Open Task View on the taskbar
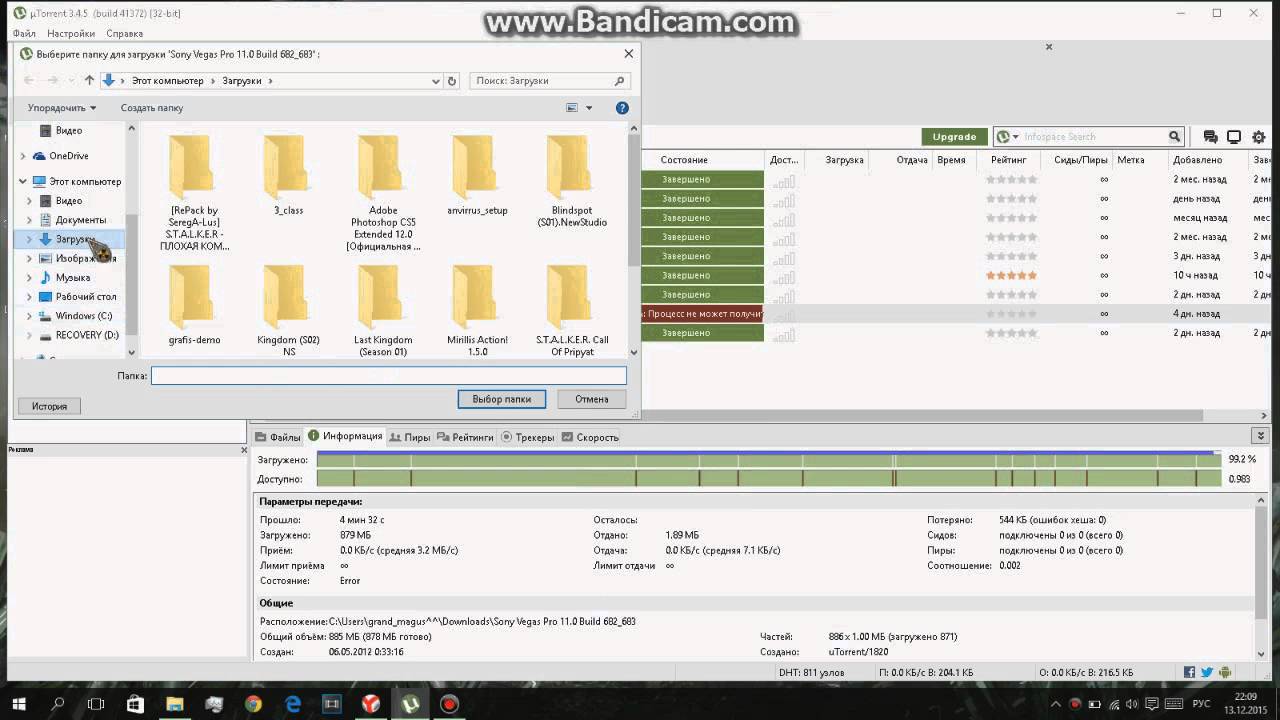1280x720 pixels. [x=96, y=704]
